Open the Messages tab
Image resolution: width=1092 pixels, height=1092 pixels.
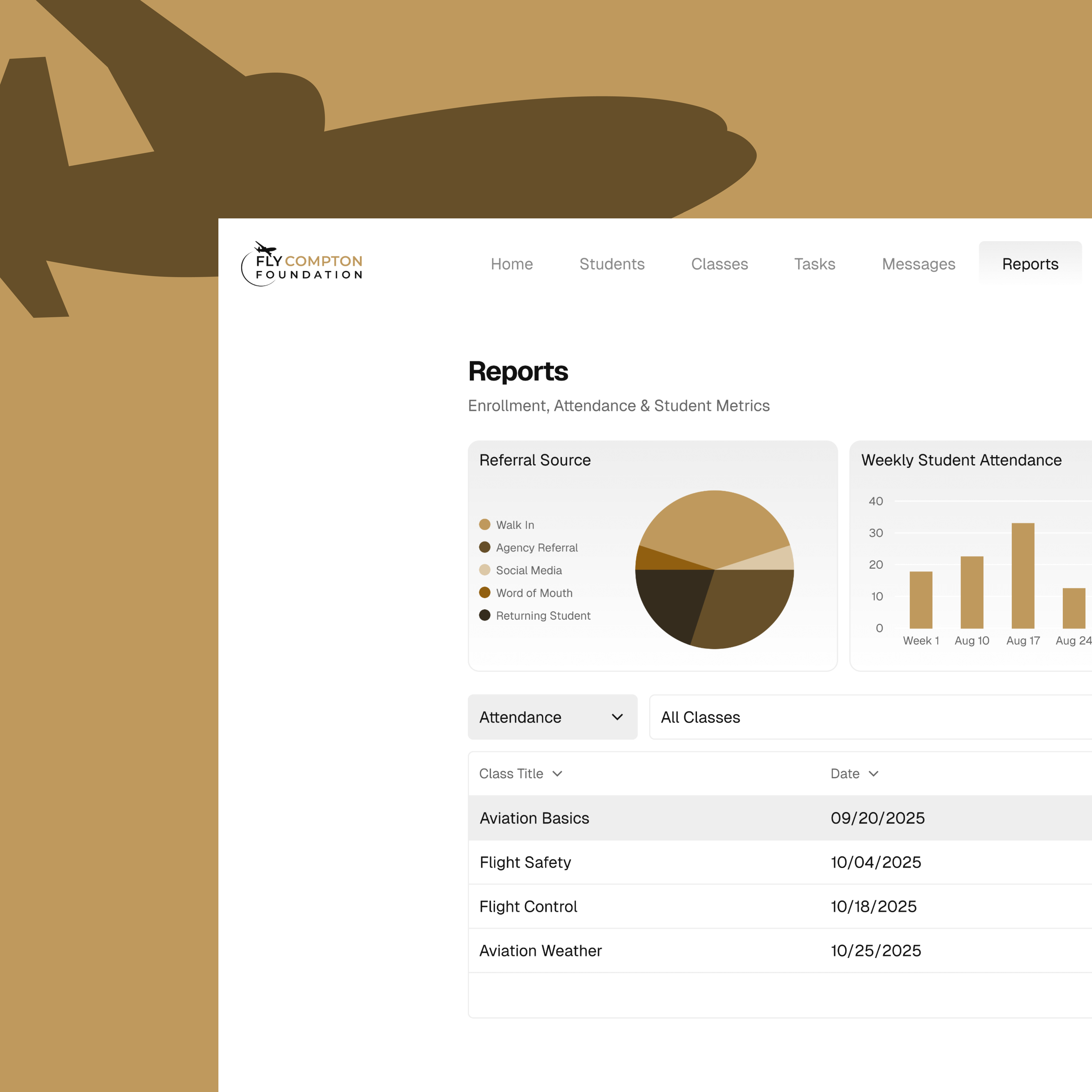tap(918, 265)
